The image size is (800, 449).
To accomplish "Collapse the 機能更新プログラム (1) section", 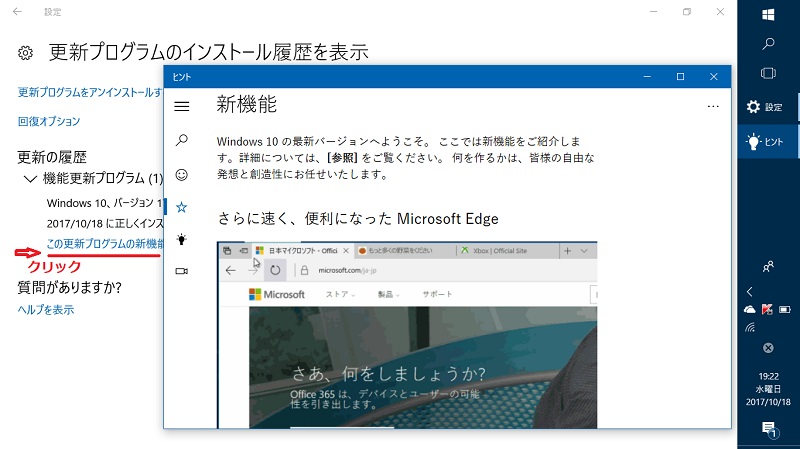I will coord(30,179).
